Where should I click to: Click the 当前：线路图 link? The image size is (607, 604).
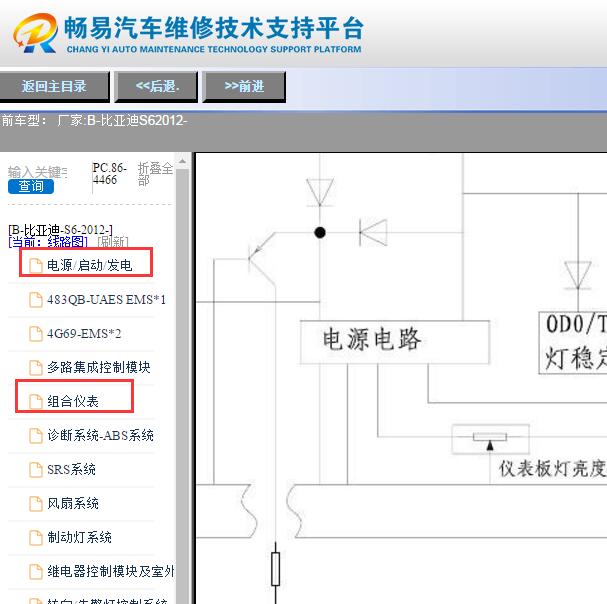48,242
